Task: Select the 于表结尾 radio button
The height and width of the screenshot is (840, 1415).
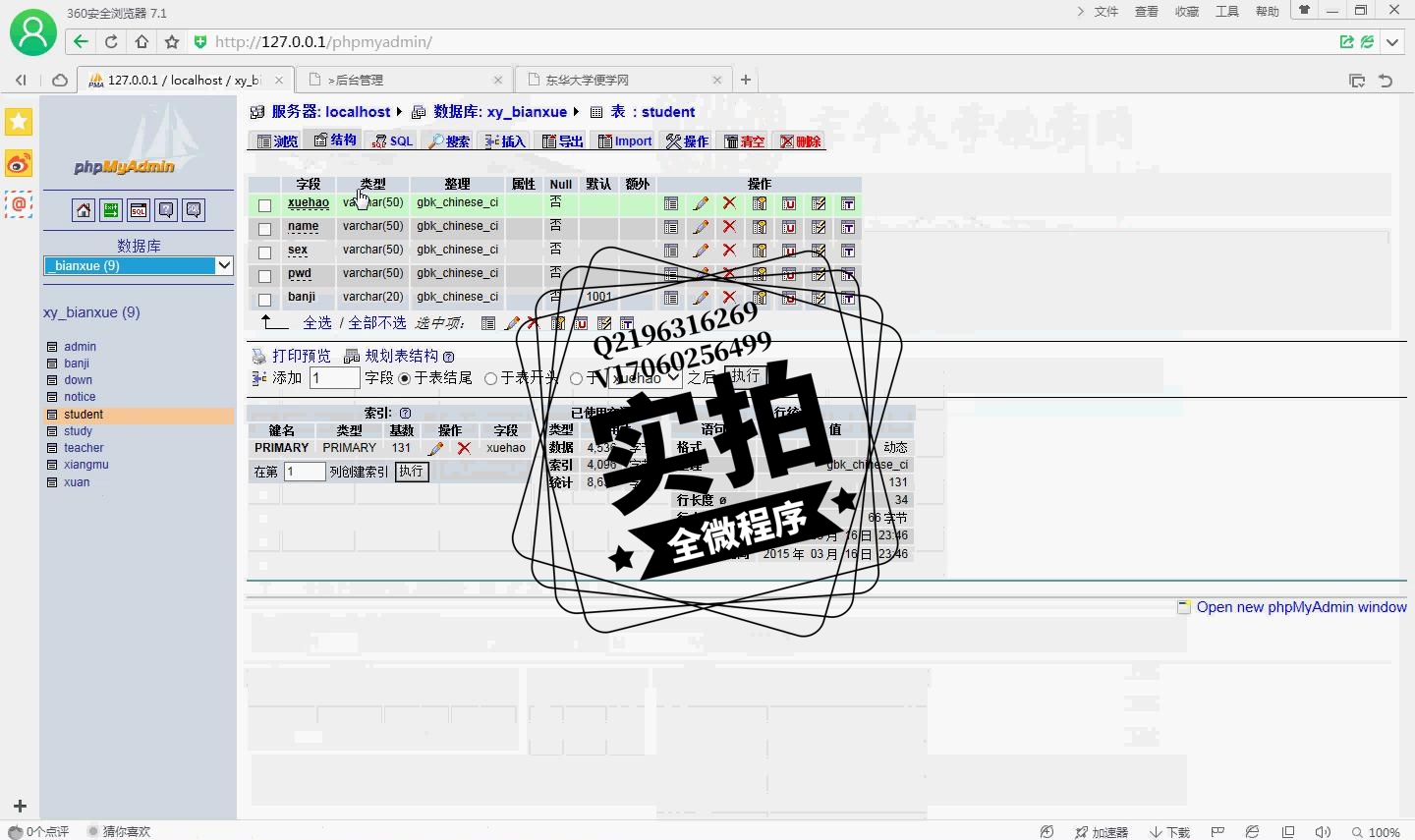Action: click(x=405, y=379)
